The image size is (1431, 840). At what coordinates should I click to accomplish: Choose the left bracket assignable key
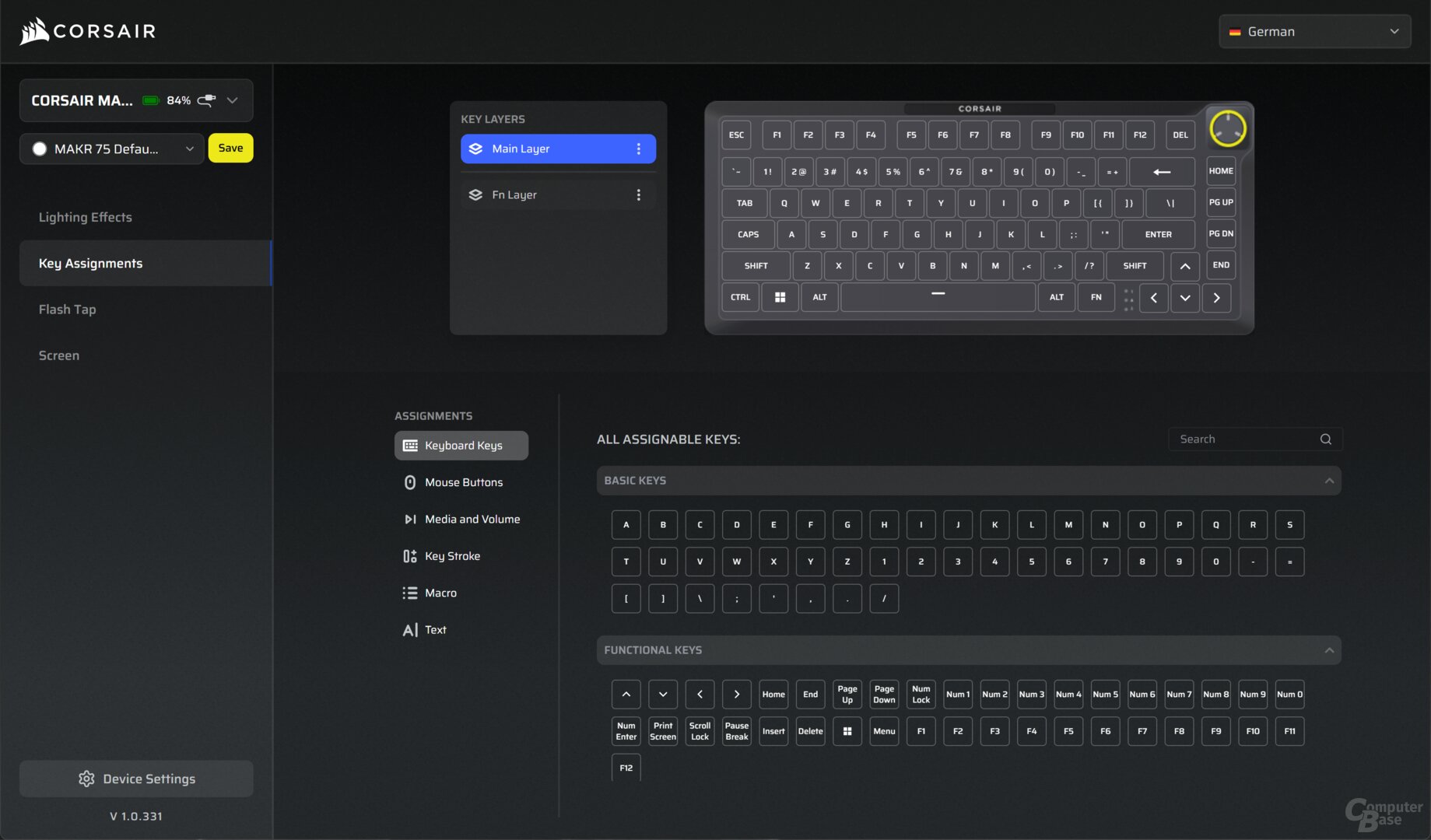pyautogui.click(x=626, y=599)
